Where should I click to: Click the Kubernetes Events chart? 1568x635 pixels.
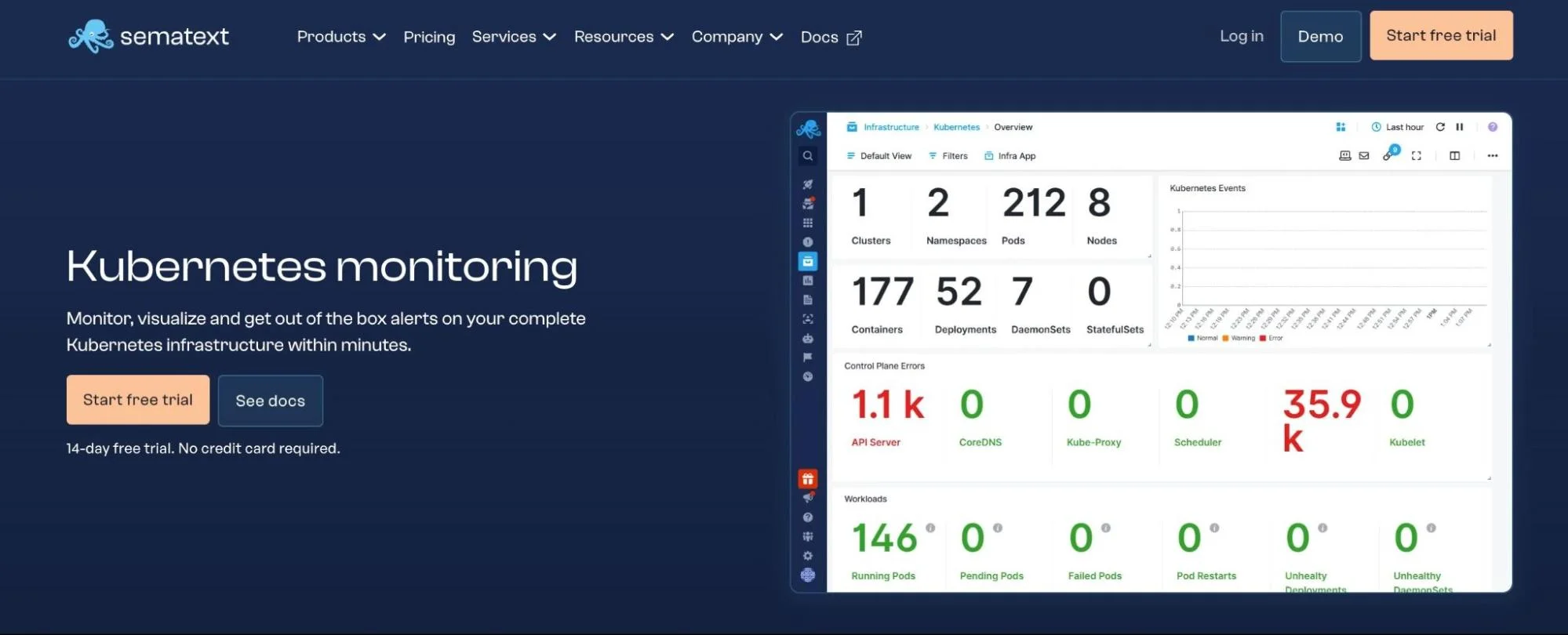tap(1325, 261)
